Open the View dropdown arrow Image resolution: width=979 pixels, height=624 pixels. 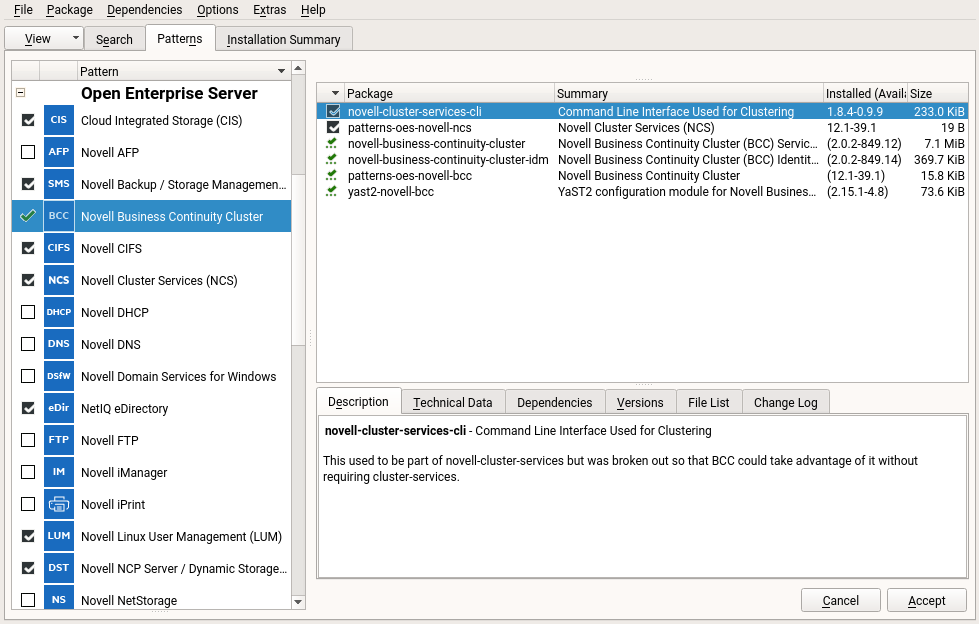[x=76, y=39]
